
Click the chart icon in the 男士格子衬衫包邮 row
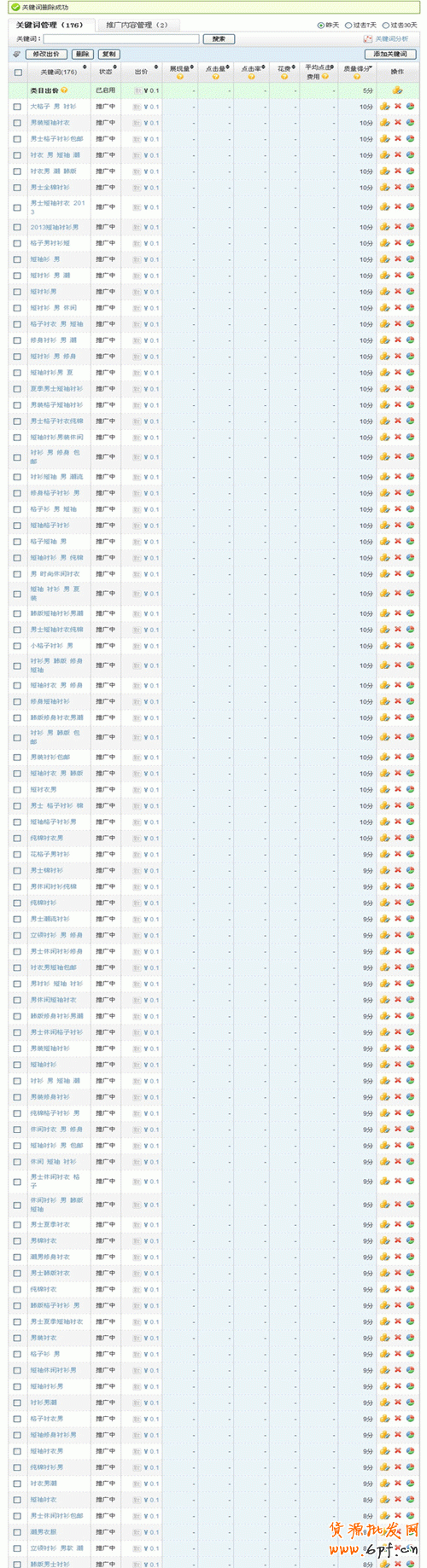click(410, 139)
